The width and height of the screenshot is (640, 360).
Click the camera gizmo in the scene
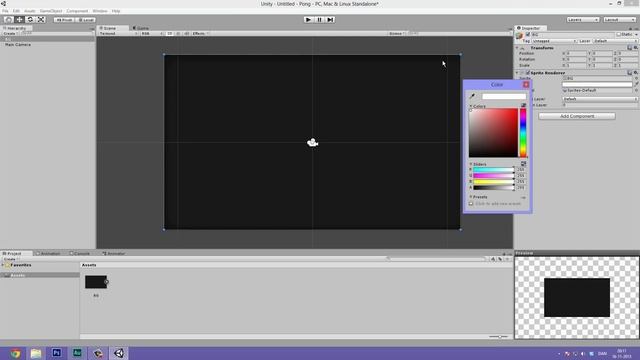(313, 142)
